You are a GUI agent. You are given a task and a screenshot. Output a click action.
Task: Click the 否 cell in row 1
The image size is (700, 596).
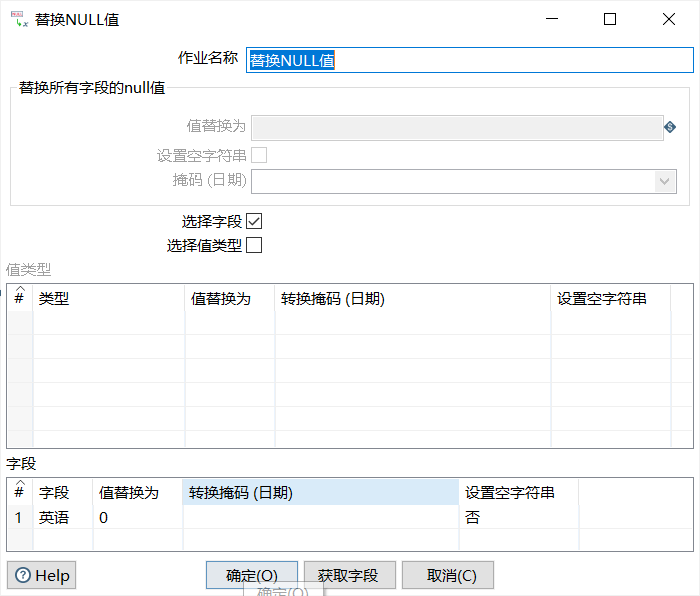pos(519,517)
